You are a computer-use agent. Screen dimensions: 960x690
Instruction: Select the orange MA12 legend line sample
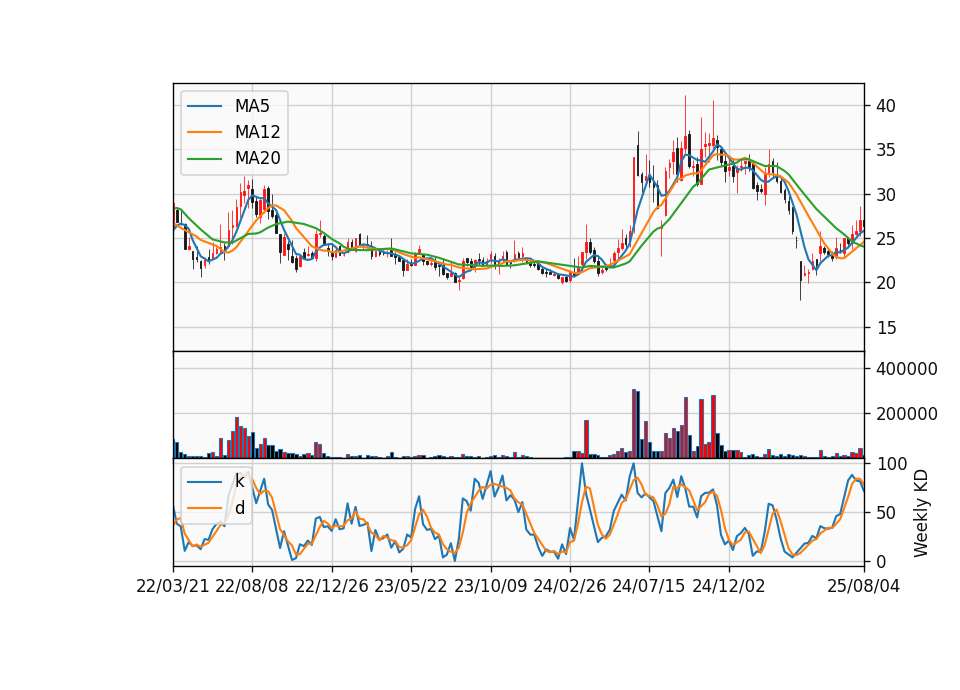pos(204,132)
